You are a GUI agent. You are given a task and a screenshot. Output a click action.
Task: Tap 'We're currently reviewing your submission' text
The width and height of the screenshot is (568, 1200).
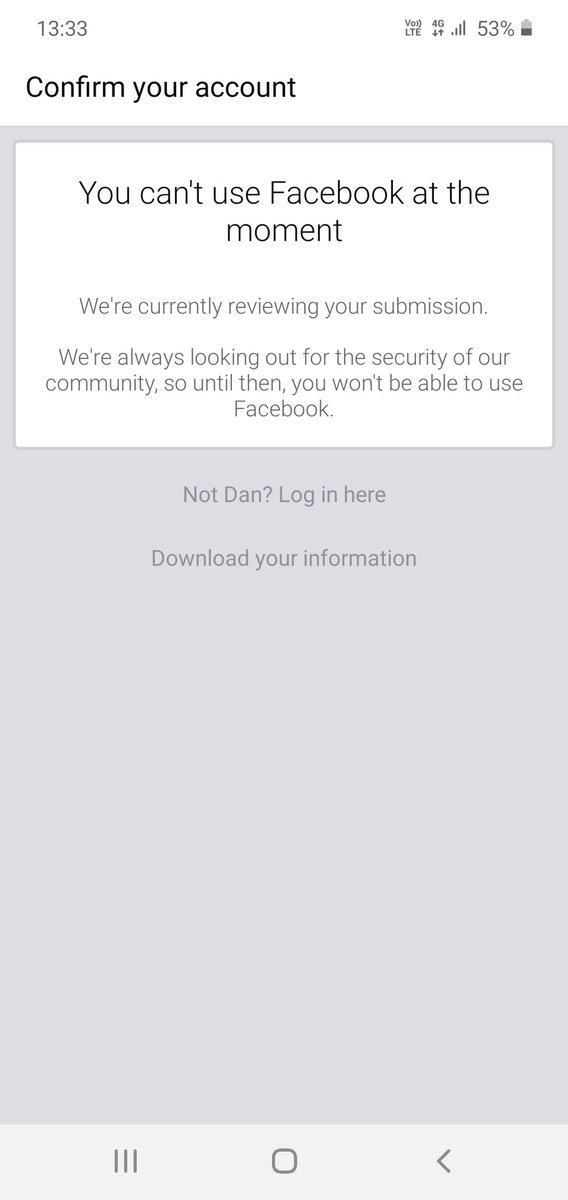[284, 306]
